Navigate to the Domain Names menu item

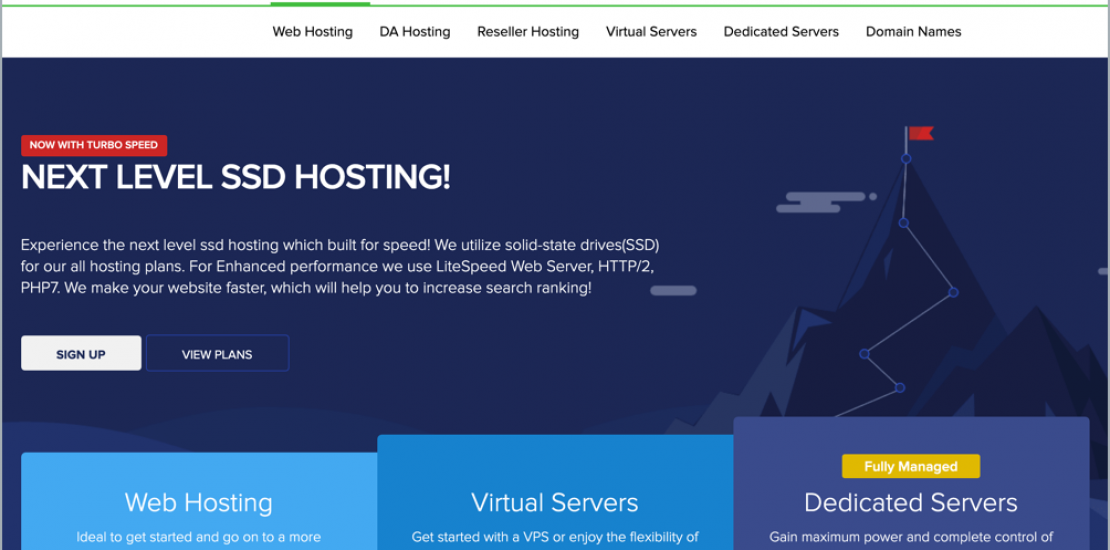pos(913,32)
